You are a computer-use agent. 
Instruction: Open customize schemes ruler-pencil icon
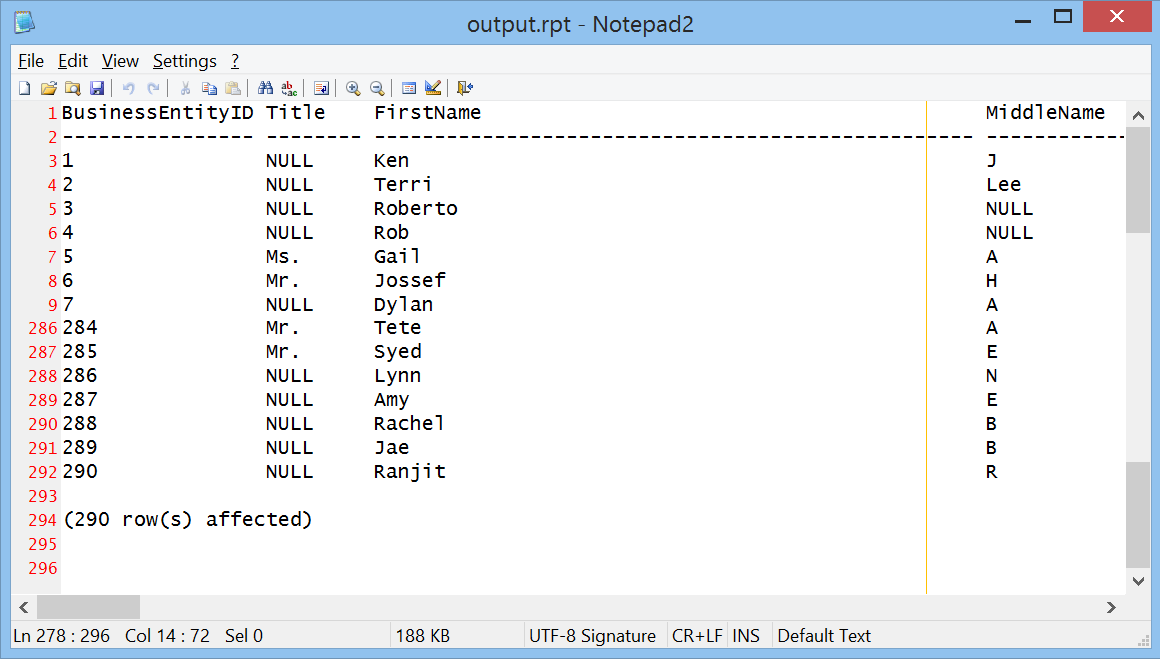click(434, 88)
